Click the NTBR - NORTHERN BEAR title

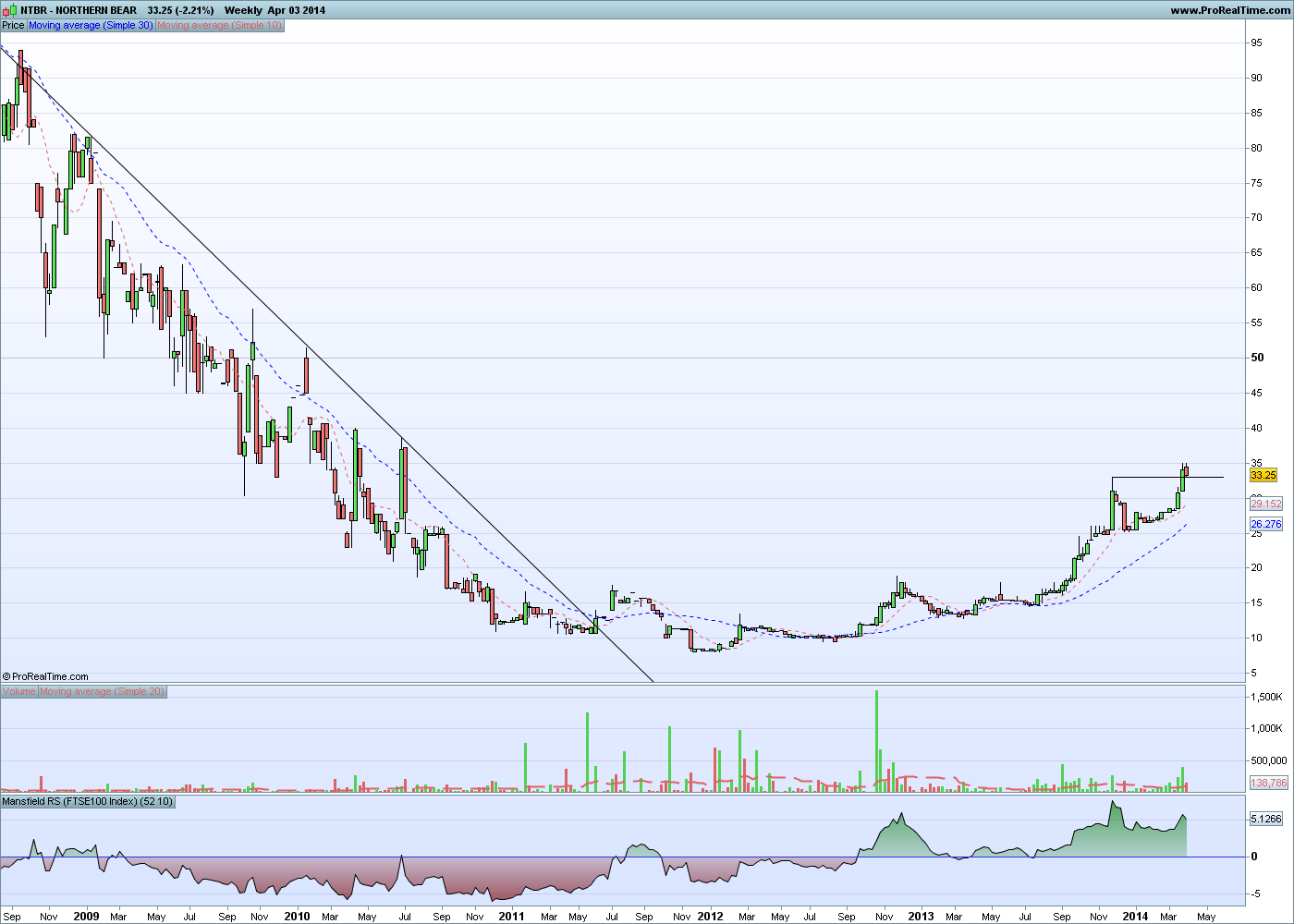coord(79,10)
